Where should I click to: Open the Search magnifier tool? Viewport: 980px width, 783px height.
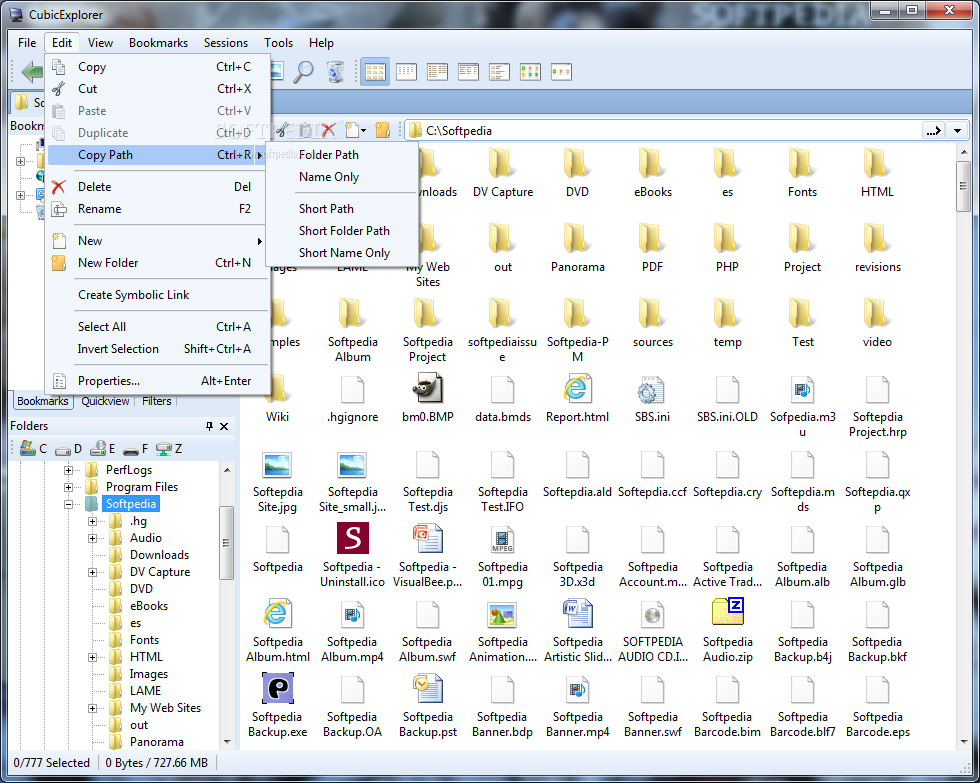coord(304,72)
